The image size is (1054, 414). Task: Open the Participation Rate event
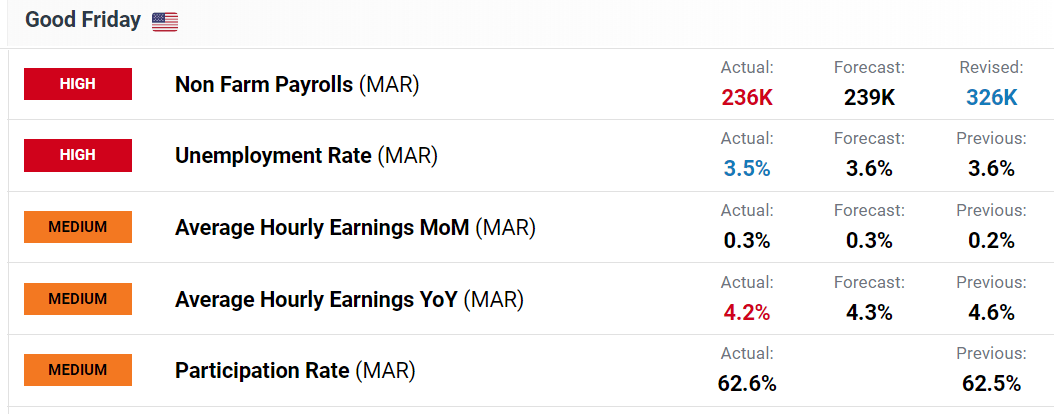coord(295,371)
